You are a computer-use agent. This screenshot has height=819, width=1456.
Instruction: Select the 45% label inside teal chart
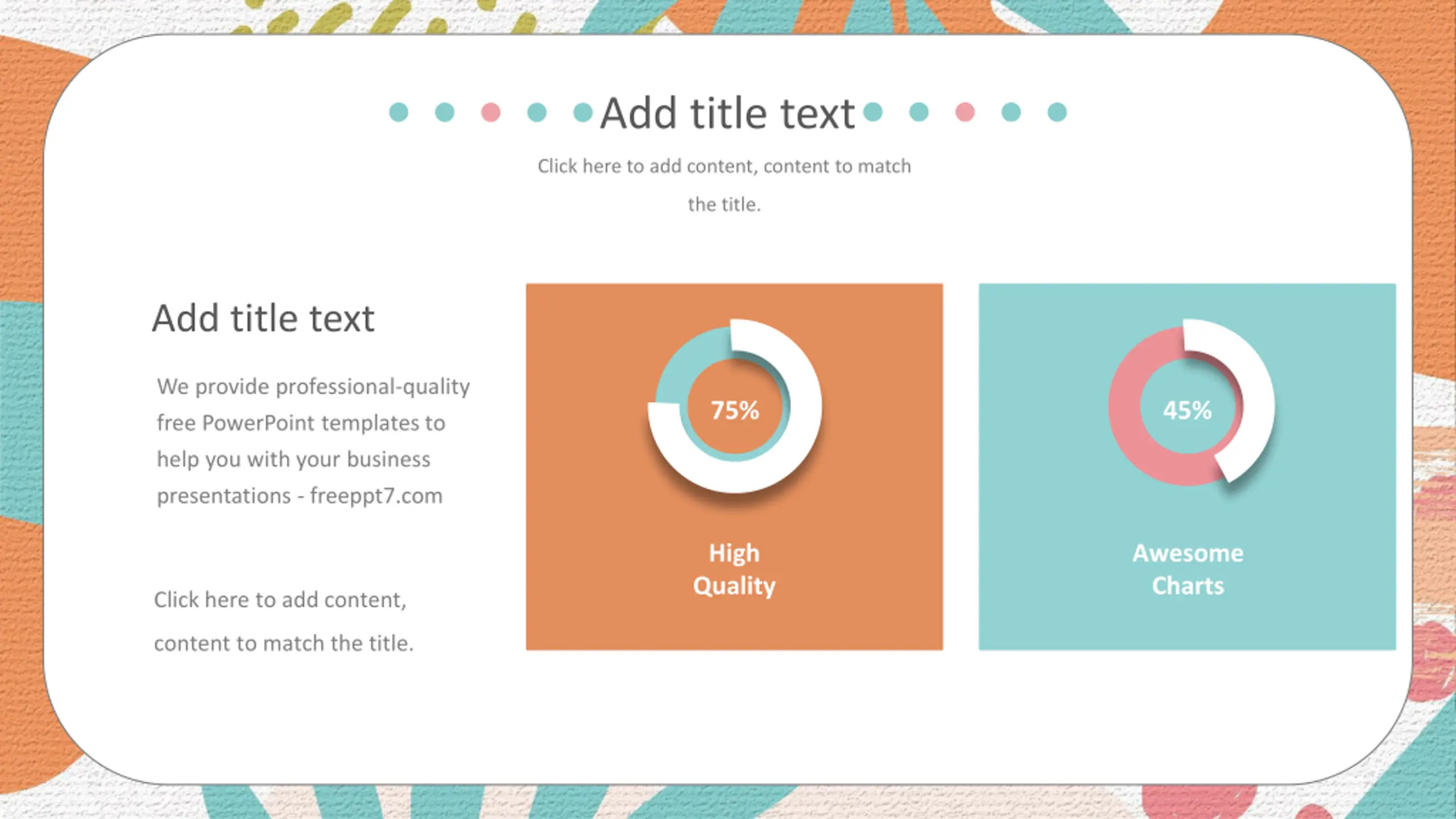1188,410
